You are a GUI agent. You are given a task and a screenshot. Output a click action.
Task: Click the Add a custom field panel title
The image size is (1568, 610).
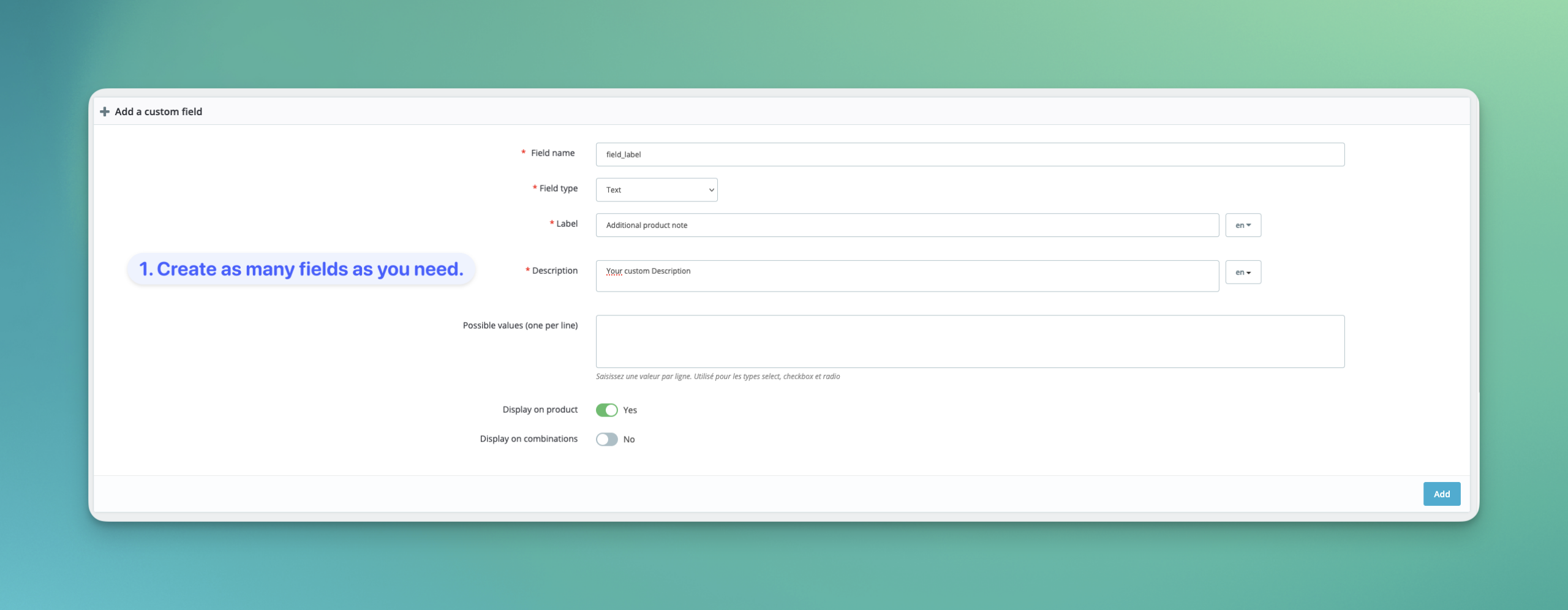(158, 111)
